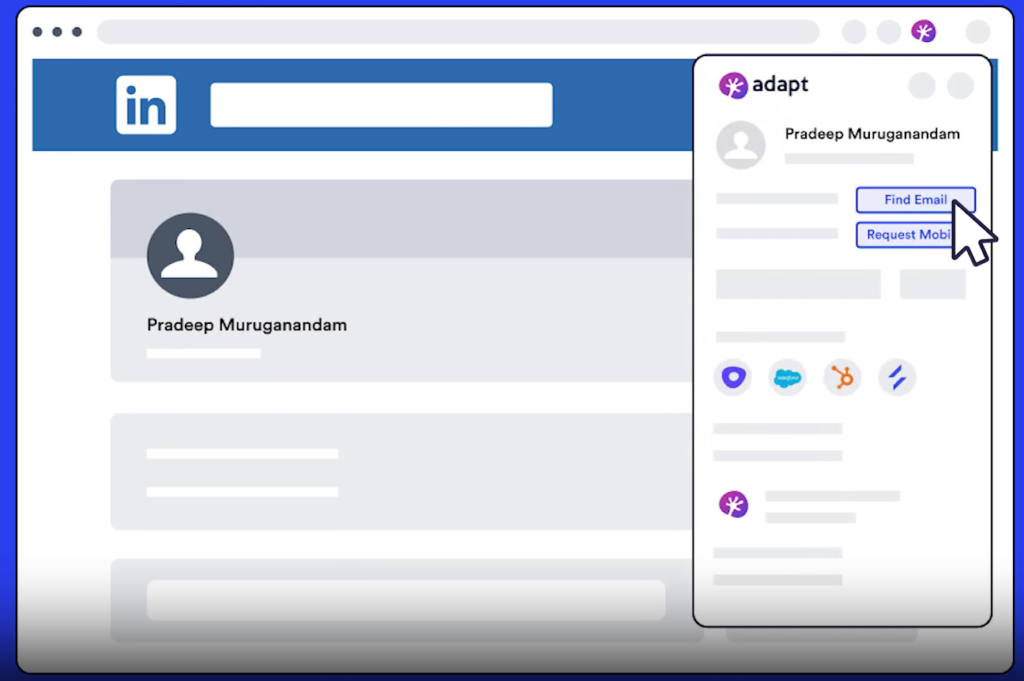1024x681 pixels.
Task: Click the browser address bar
Action: 458,31
